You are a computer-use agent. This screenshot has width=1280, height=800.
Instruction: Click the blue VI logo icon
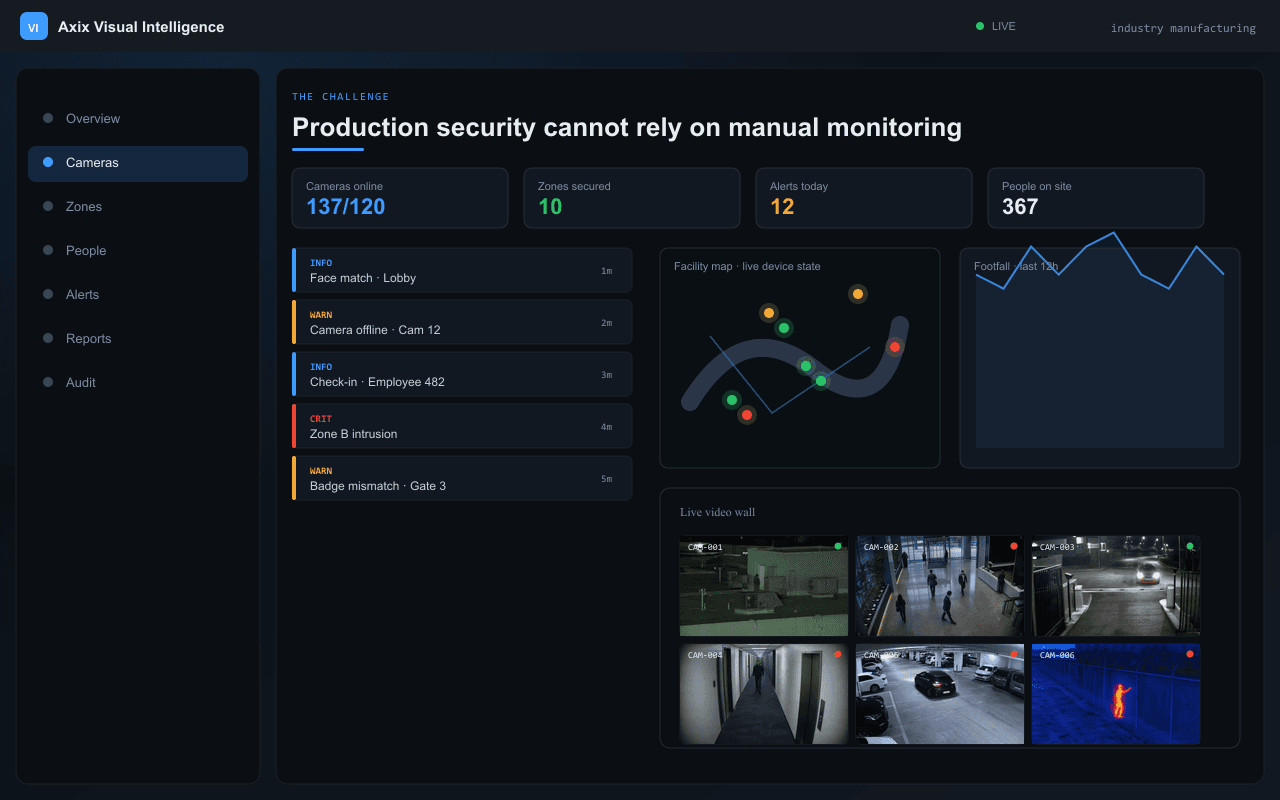click(x=34, y=27)
